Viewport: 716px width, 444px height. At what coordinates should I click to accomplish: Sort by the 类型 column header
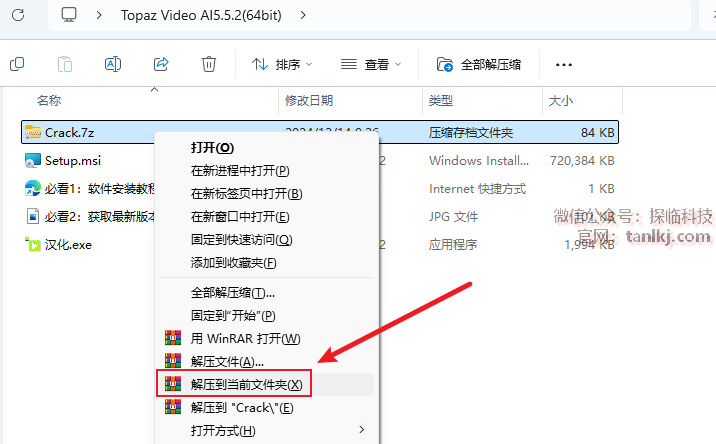441,100
